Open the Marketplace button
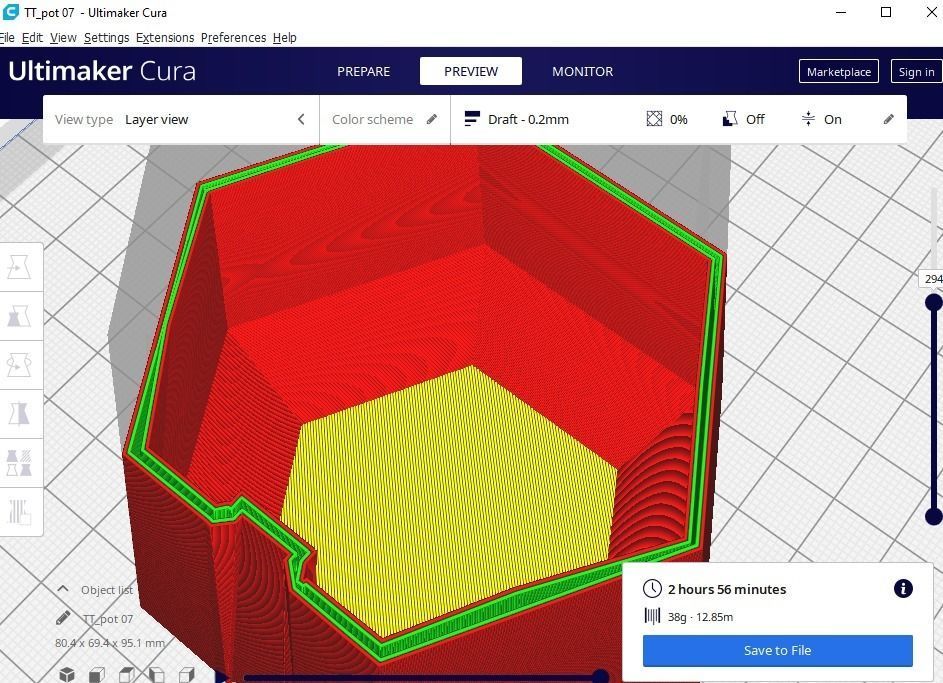Screen dimensions: 943x683 point(838,72)
